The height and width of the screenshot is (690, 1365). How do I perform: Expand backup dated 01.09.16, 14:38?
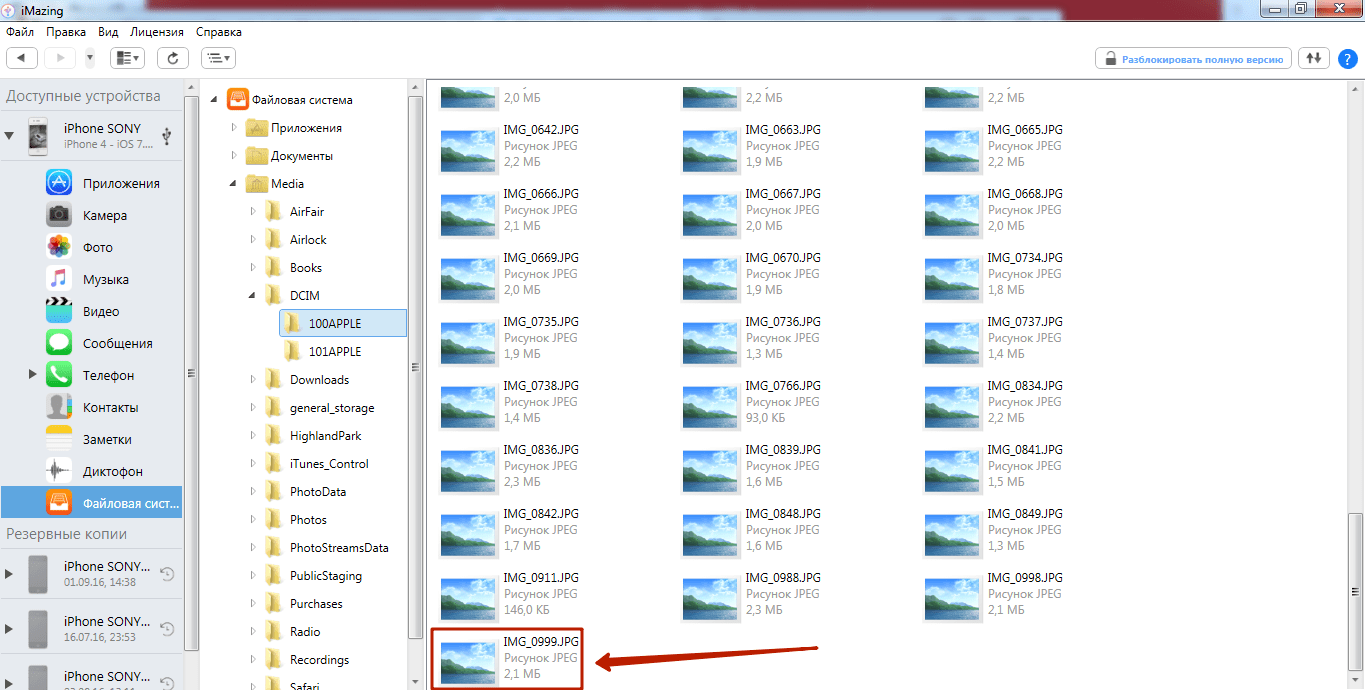click(x=9, y=573)
